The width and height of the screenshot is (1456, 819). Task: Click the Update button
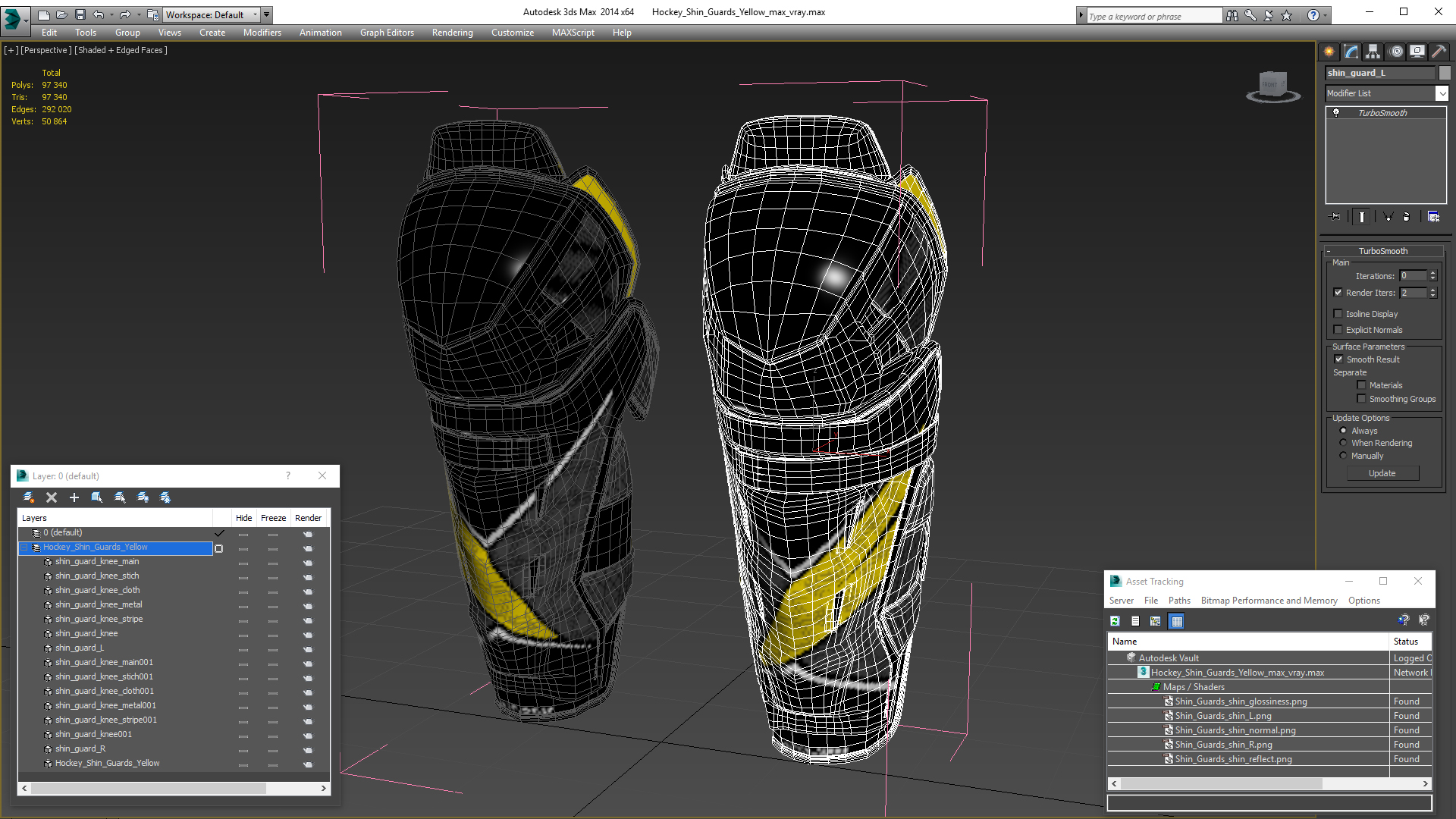point(1382,473)
